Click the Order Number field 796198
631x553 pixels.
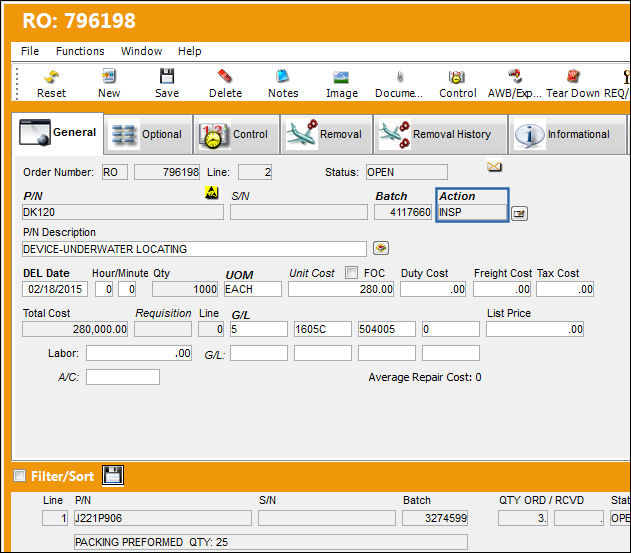click(167, 172)
